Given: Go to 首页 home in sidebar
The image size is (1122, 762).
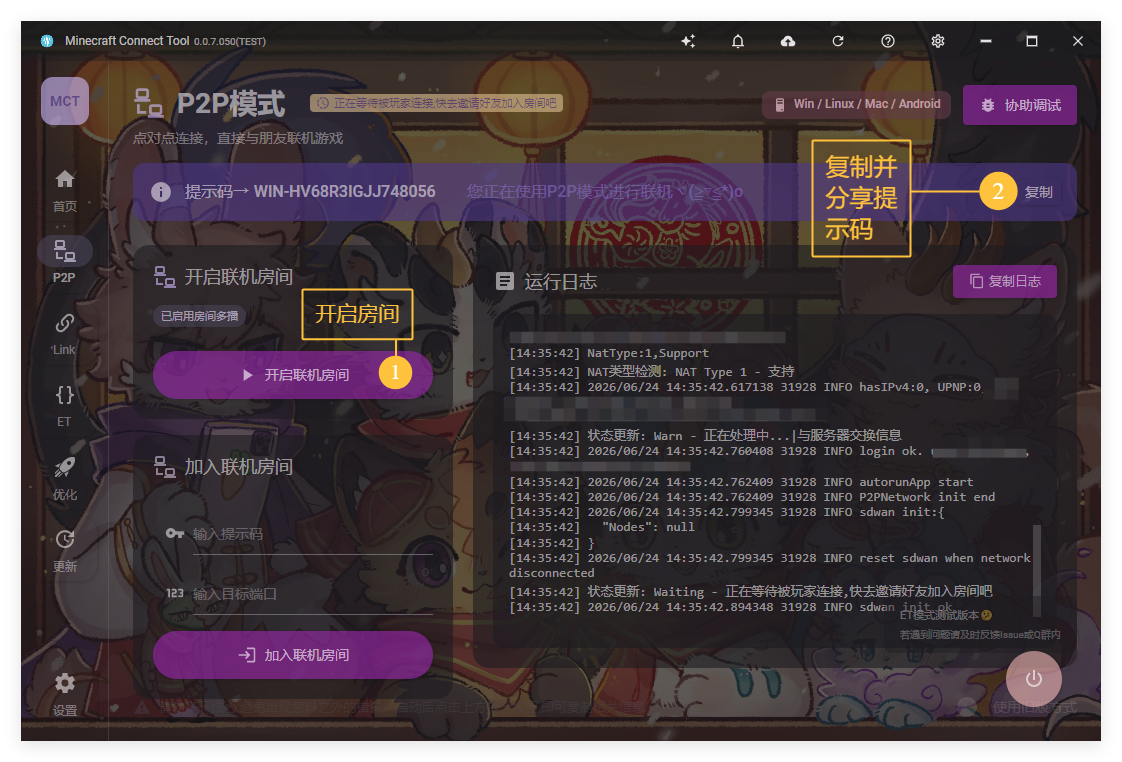Looking at the screenshot, I should pos(65,191).
